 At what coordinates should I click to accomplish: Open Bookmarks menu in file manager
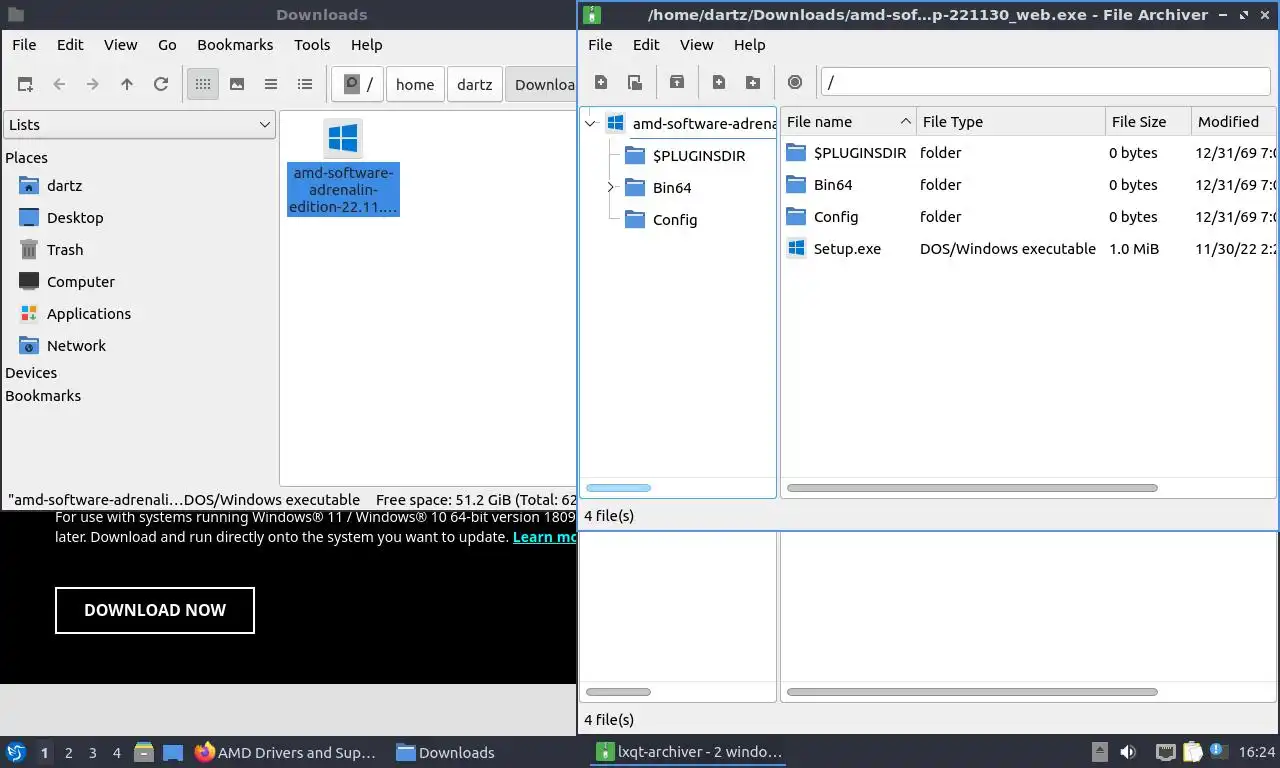click(235, 45)
